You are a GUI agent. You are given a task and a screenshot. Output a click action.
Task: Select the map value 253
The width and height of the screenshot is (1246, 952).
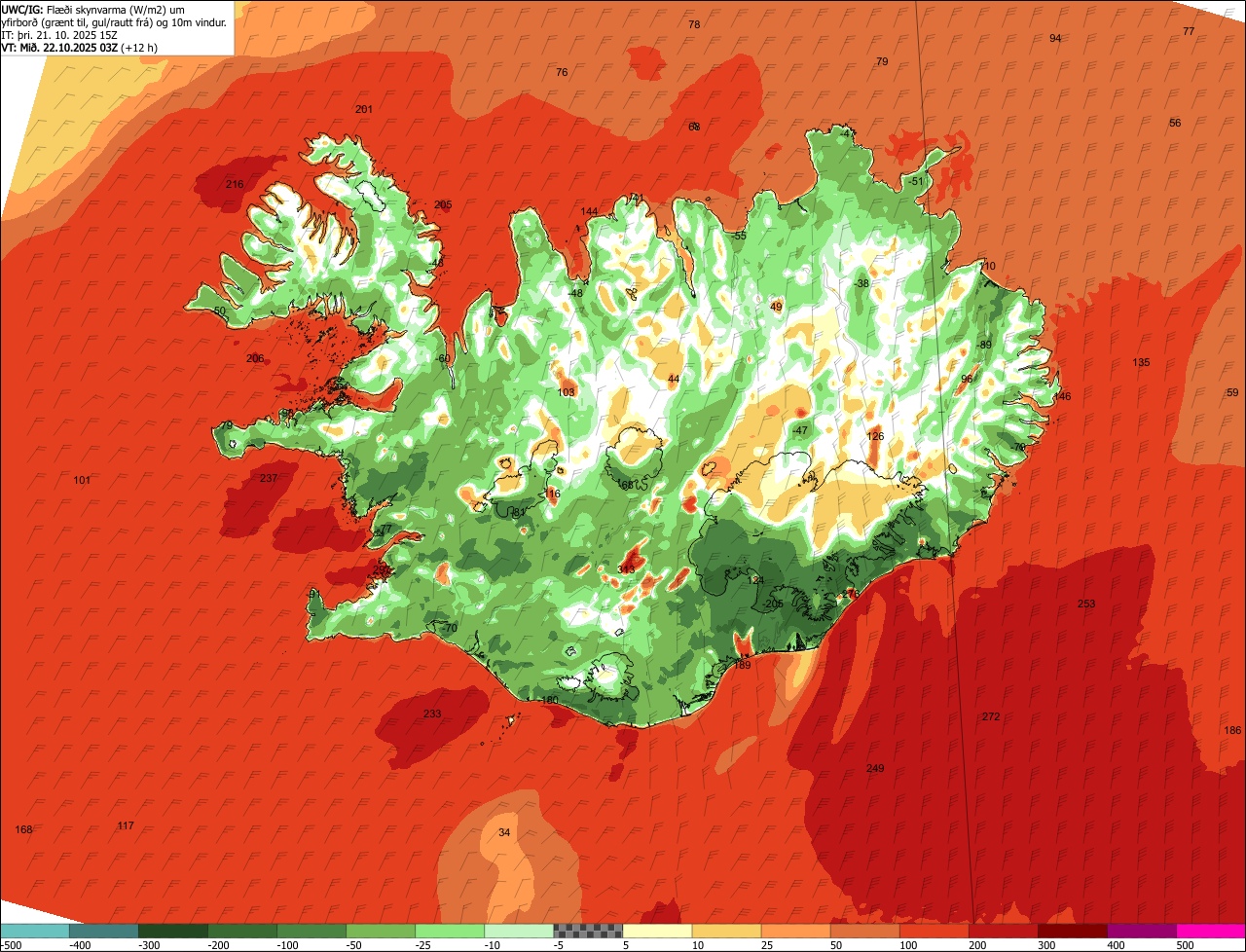point(1086,604)
